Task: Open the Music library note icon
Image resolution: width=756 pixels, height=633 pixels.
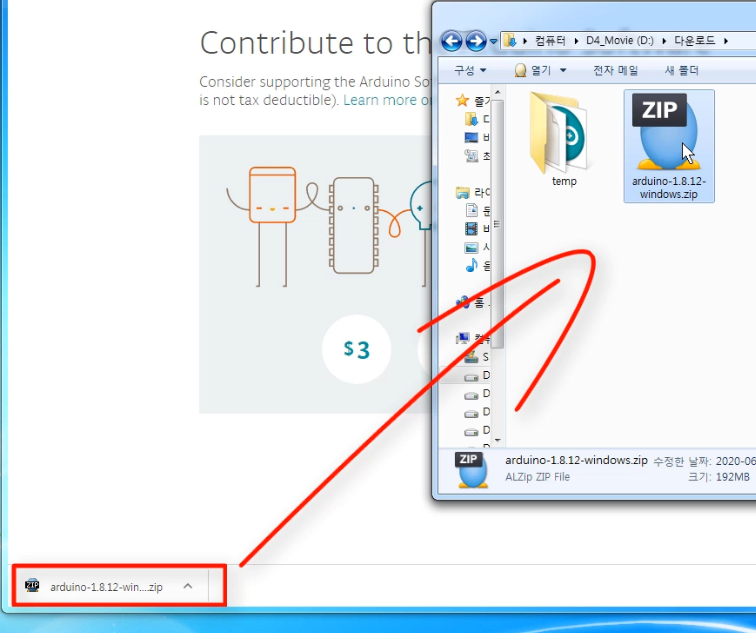Action: point(472,265)
